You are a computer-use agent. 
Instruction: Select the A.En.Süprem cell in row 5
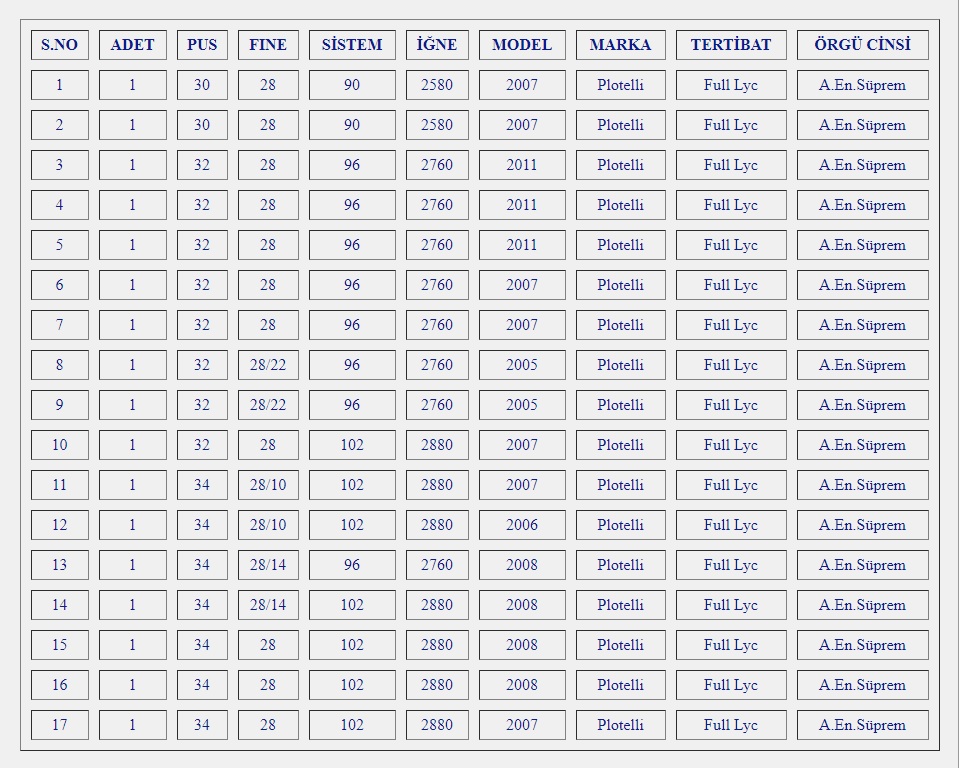862,245
